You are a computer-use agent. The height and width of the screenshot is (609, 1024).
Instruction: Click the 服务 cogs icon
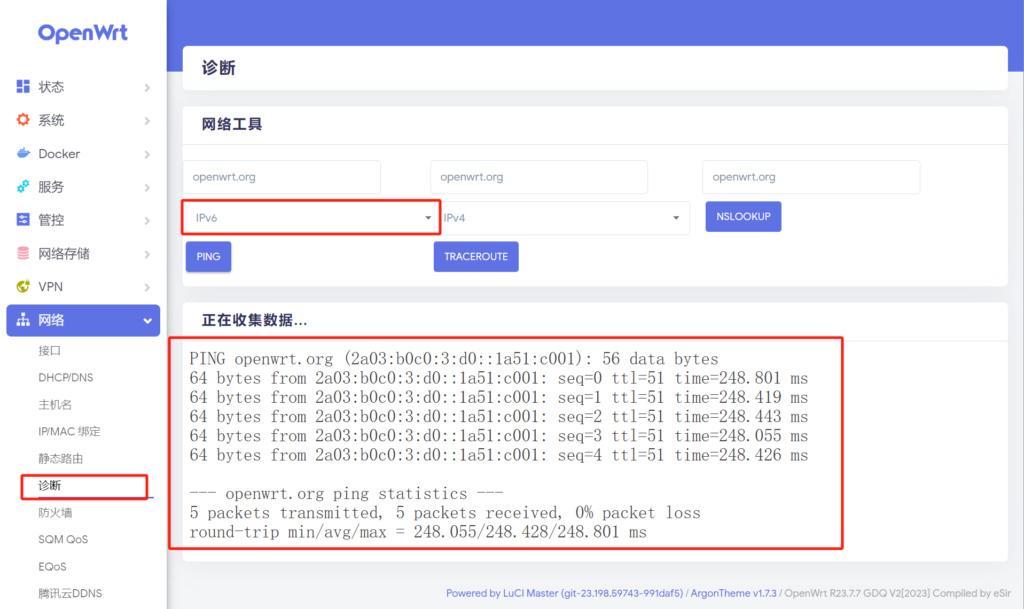(23, 187)
